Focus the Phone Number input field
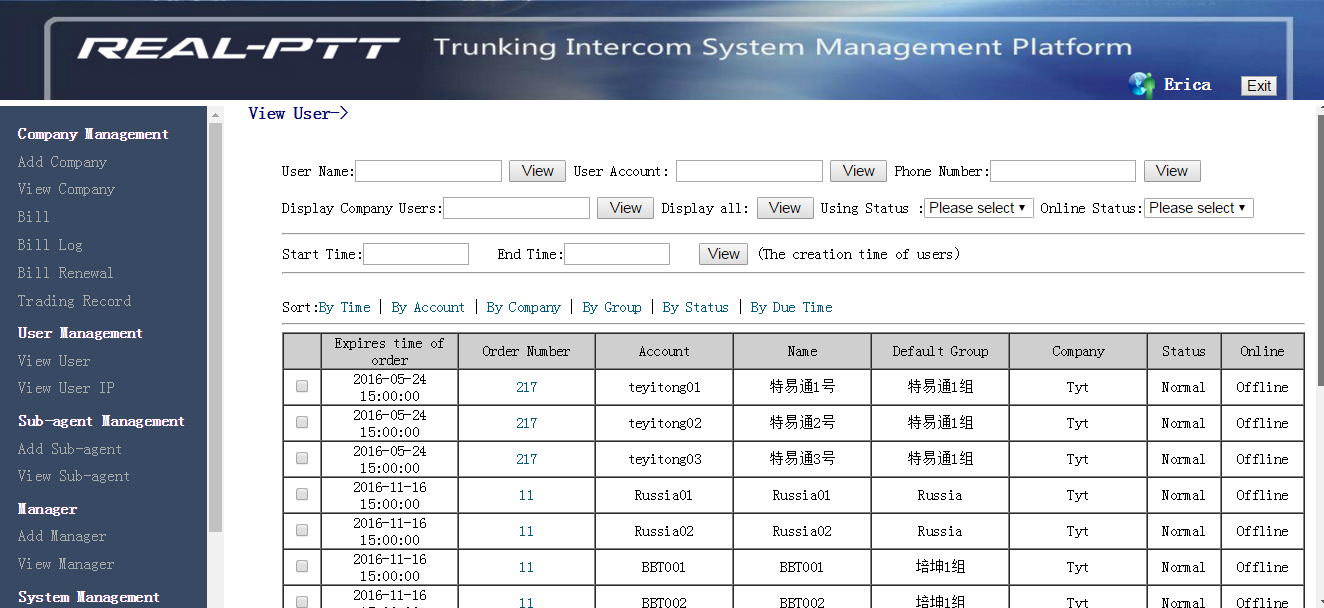The width and height of the screenshot is (1324, 608). 1063,171
